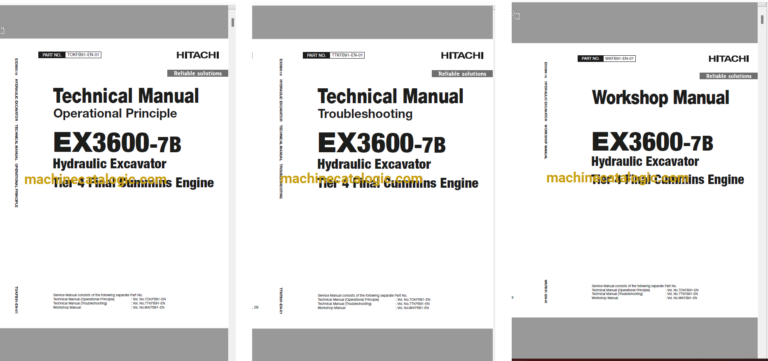Click the scrollbar thumb of the left manual page
This screenshot has height=361, width=768.
click(x=232, y=22)
